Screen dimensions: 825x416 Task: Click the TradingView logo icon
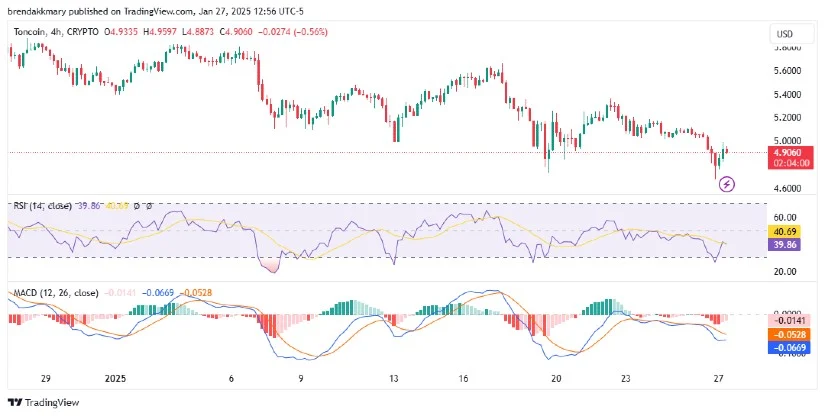click(x=16, y=403)
